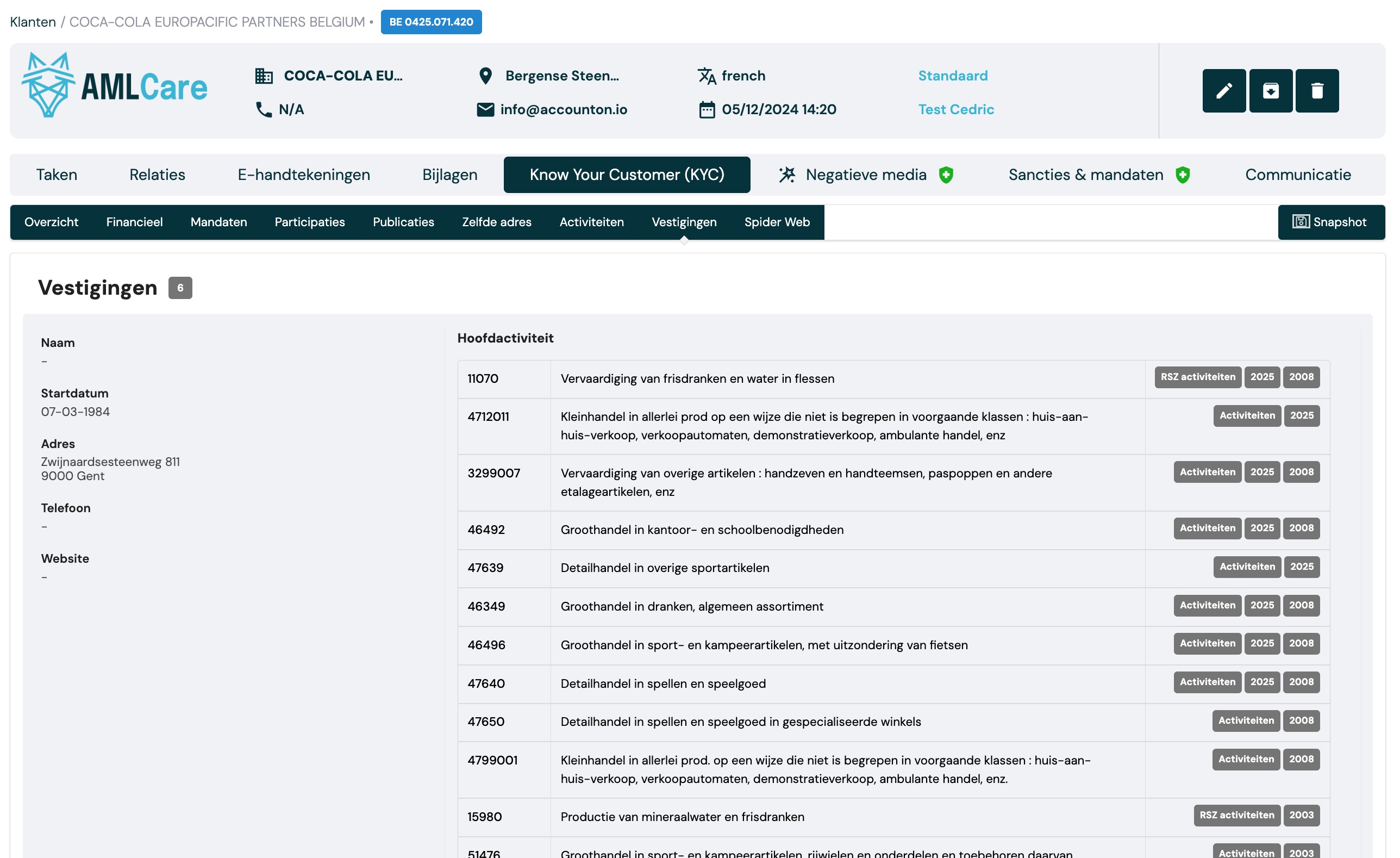Viewport: 1400px width, 858px height.
Task: Click the location pin icon near Bergense Steen
Action: [485, 76]
